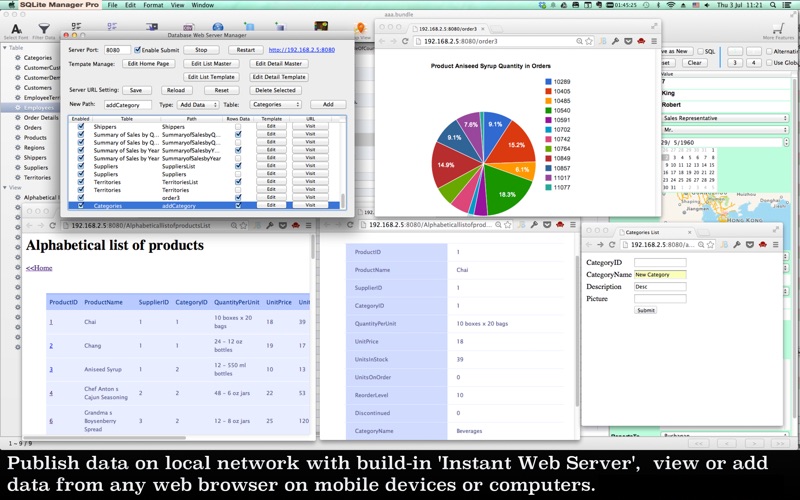The width and height of the screenshot is (800, 500).
Task: Open the File menu
Action: [x=112, y=5]
